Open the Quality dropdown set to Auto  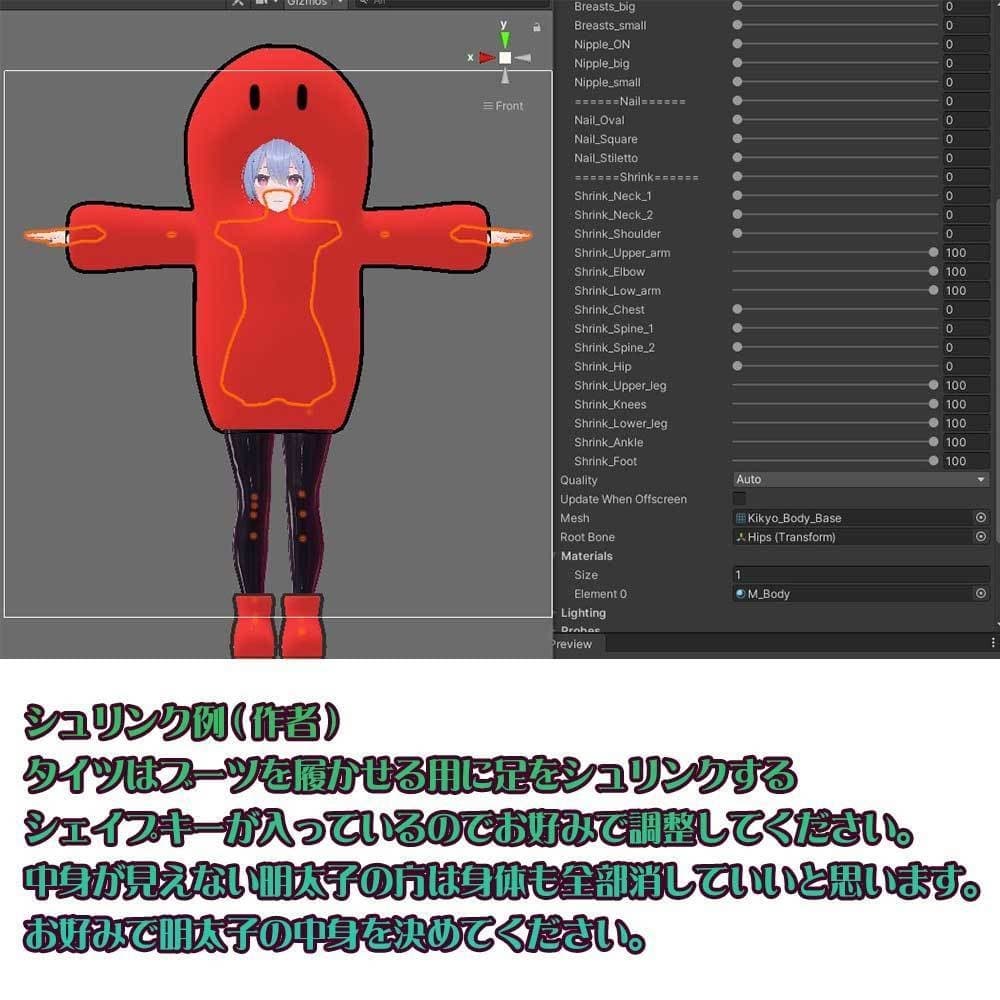(860, 480)
